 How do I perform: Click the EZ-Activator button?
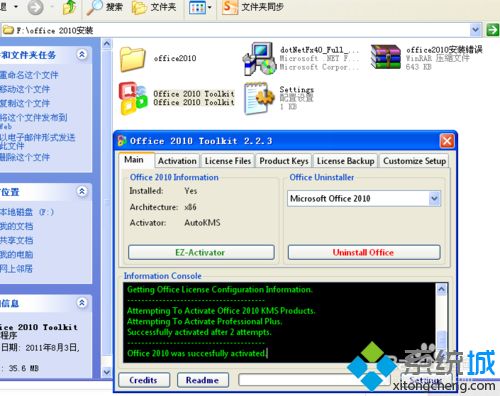point(201,252)
